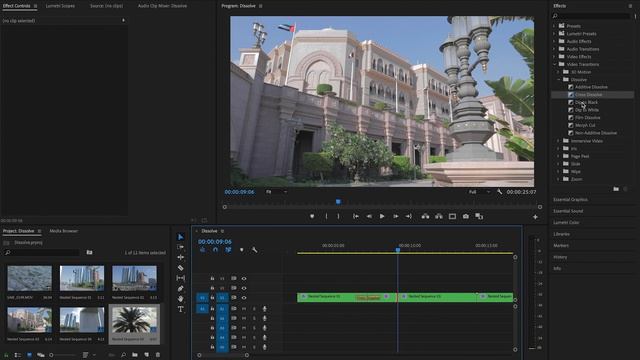Expand the Audio Transitions folder
Viewport: 640px width, 360px height.
(554, 49)
